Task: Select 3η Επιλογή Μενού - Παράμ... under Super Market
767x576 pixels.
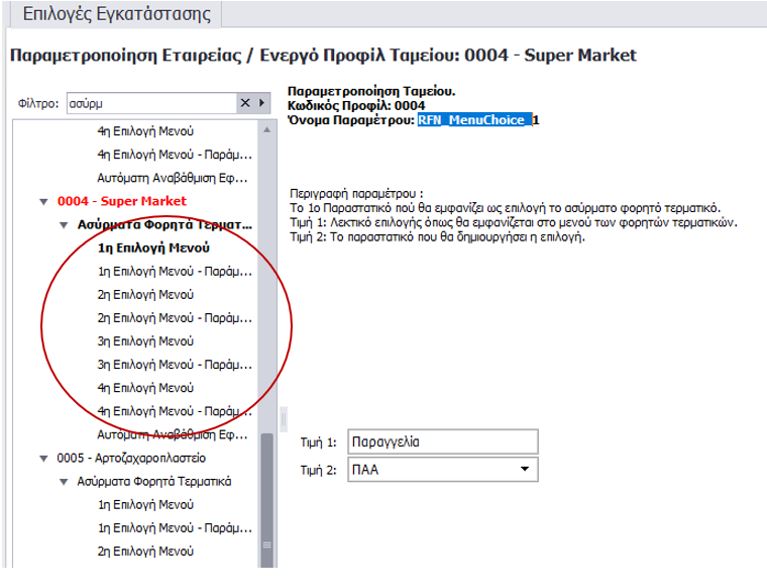Action: coord(174,365)
